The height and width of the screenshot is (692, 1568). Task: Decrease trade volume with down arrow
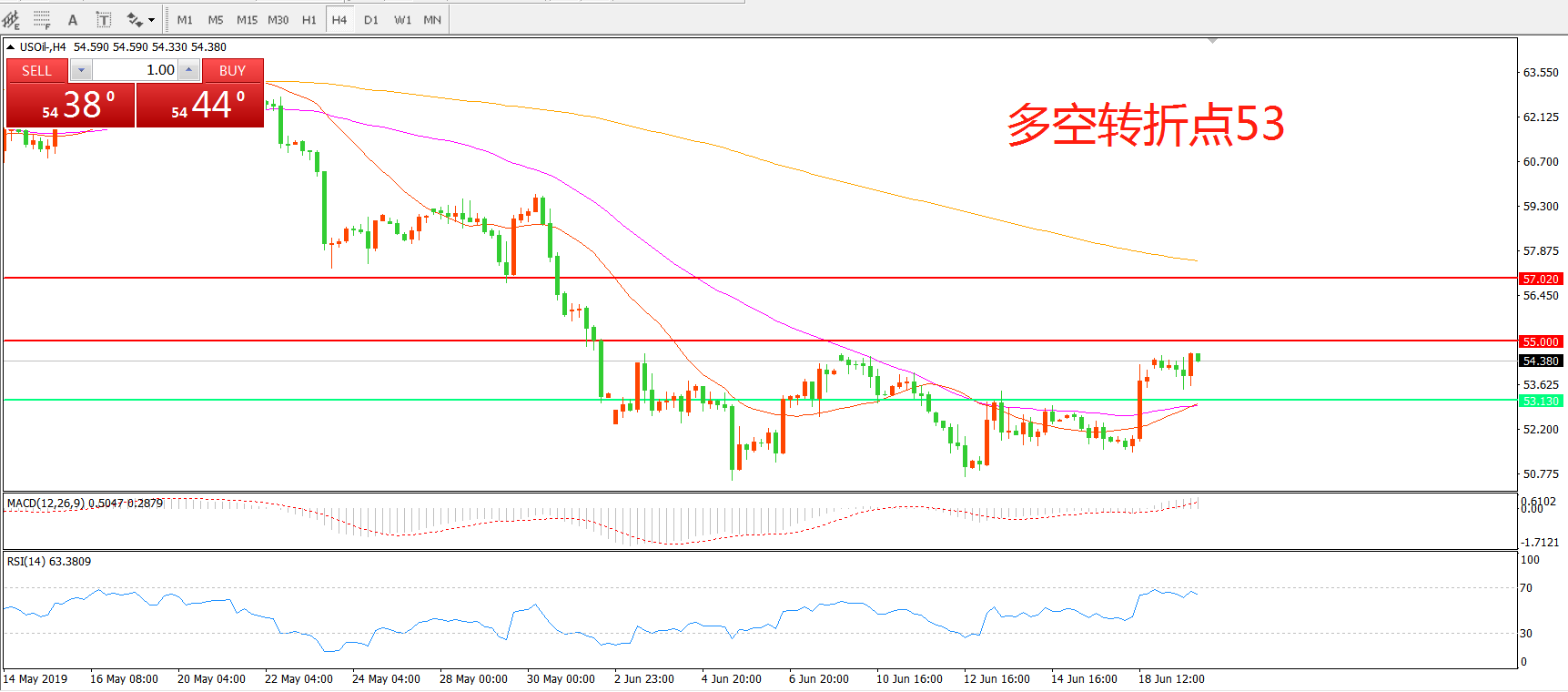click(x=81, y=70)
